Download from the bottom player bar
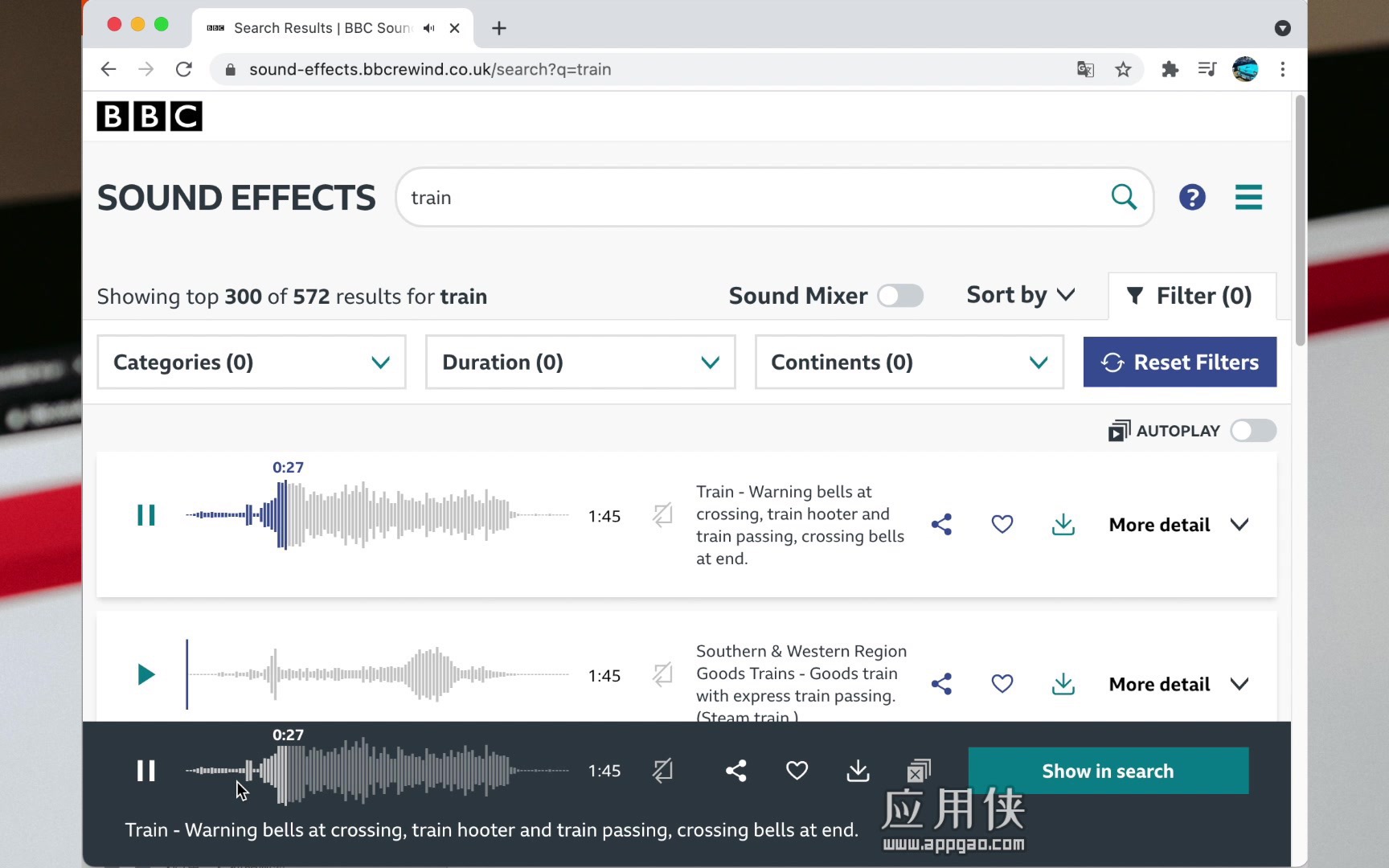1389x868 pixels. (x=858, y=771)
